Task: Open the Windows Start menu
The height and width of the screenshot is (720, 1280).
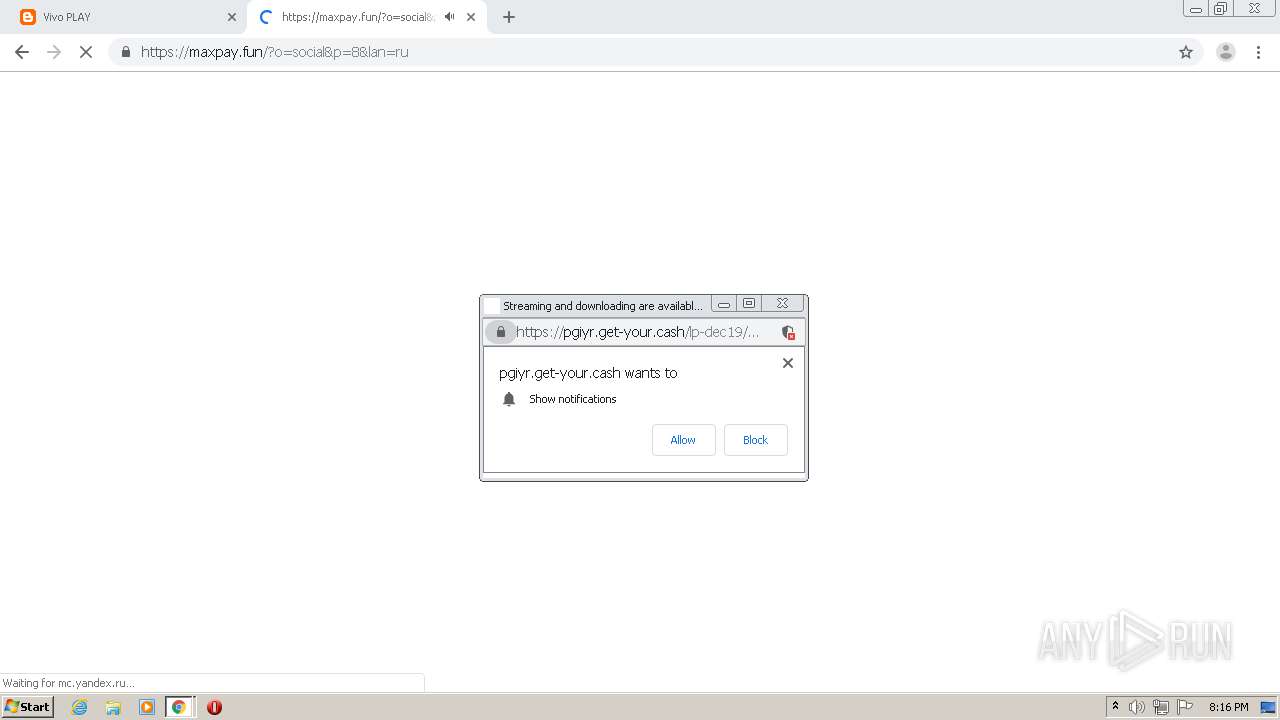Action: 28,707
